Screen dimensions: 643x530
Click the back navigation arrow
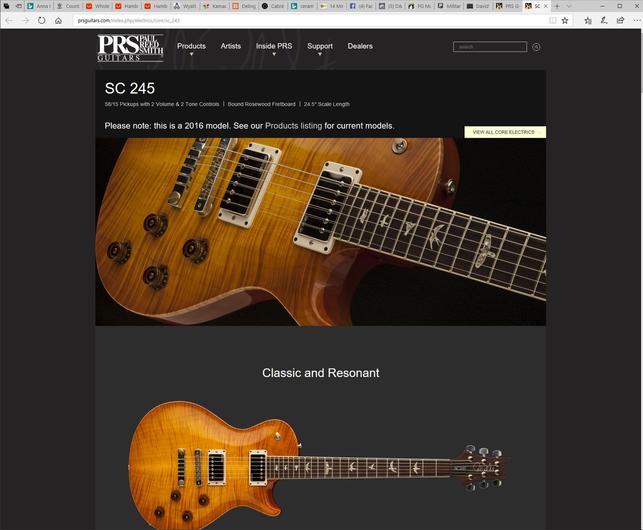9,20
